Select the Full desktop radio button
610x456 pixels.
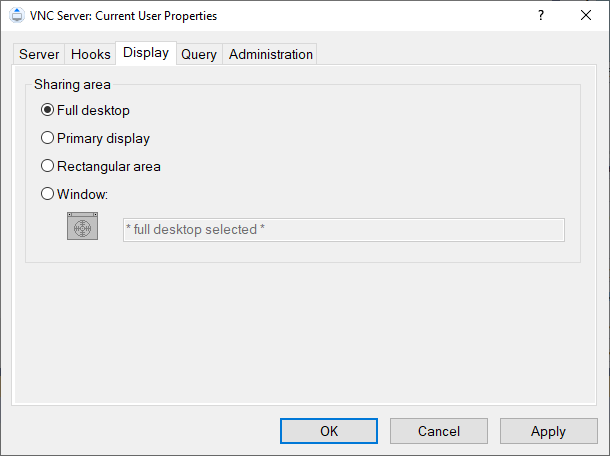tap(47, 110)
